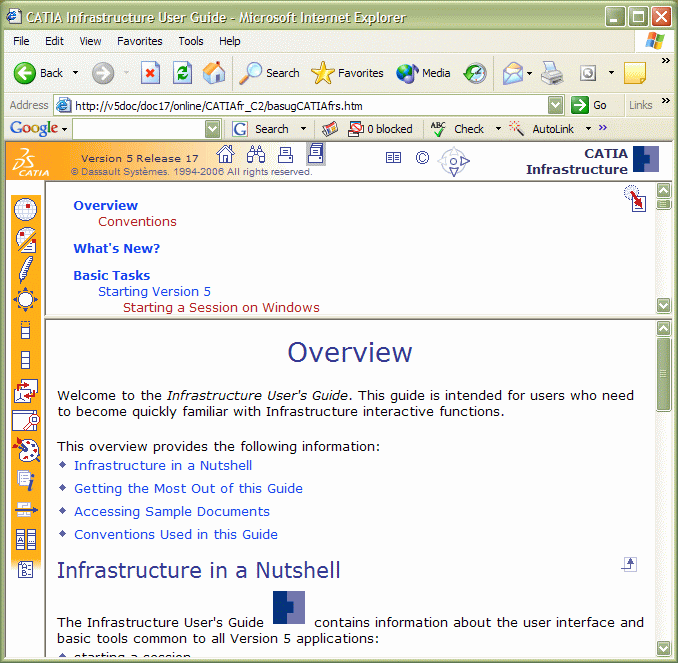678x663 pixels.
Task: Open the Tools menu
Action: [191, 41]
